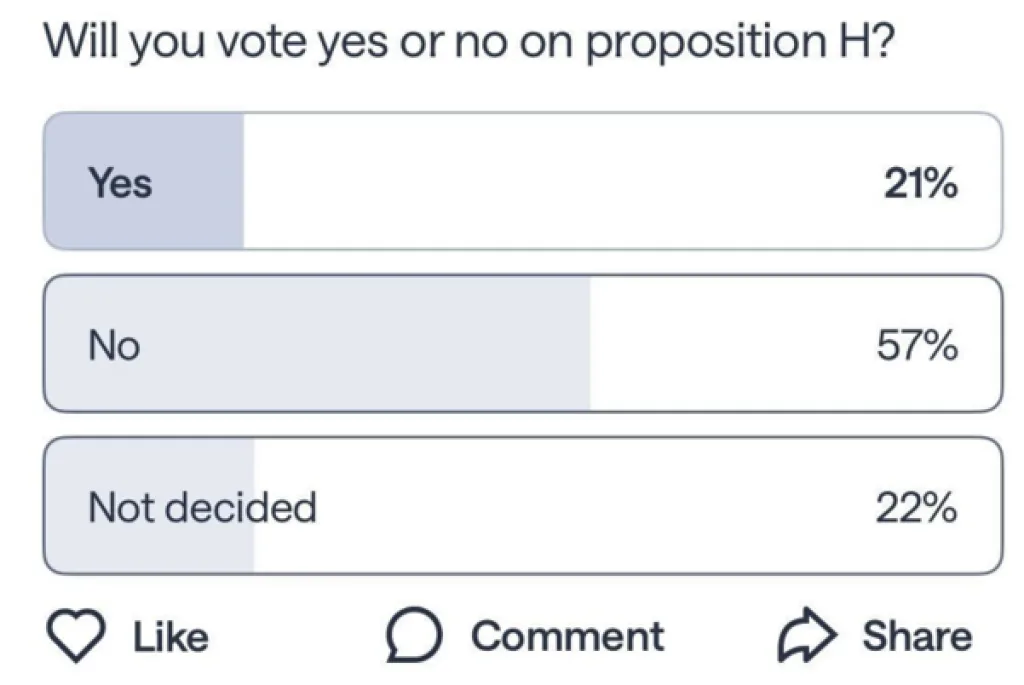Viewport: 1024px width, 685px height.
Task: Click the "Not decided" answer label text
Action: coord(202,508)
